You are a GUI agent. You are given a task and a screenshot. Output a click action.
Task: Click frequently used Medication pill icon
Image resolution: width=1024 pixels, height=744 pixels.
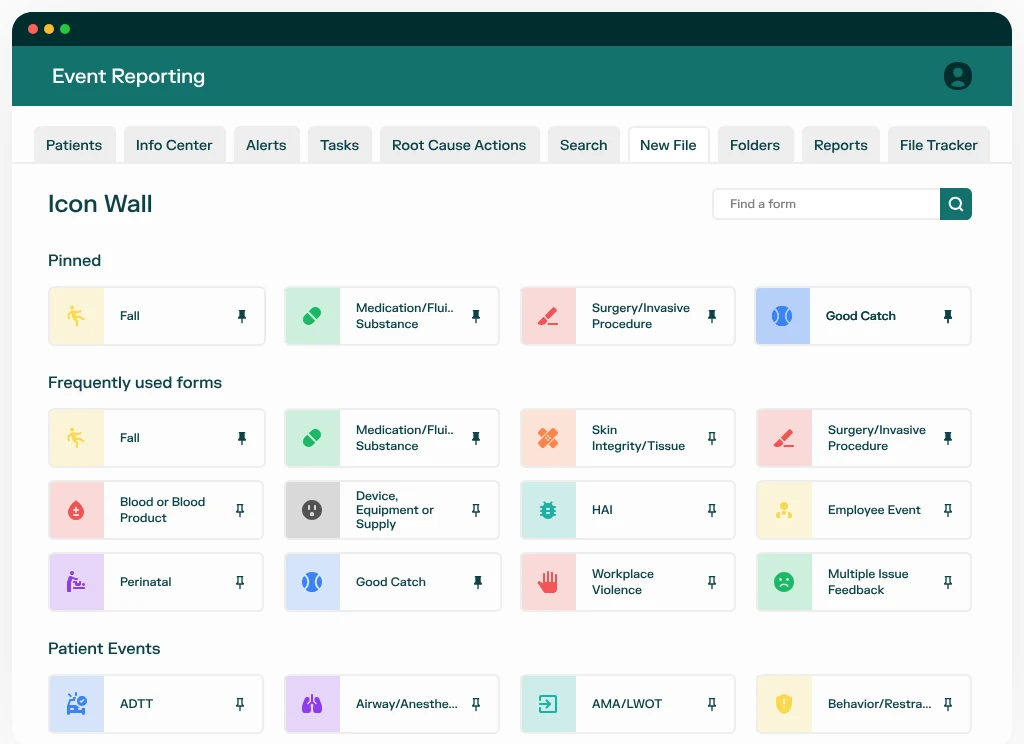point(312,438)
